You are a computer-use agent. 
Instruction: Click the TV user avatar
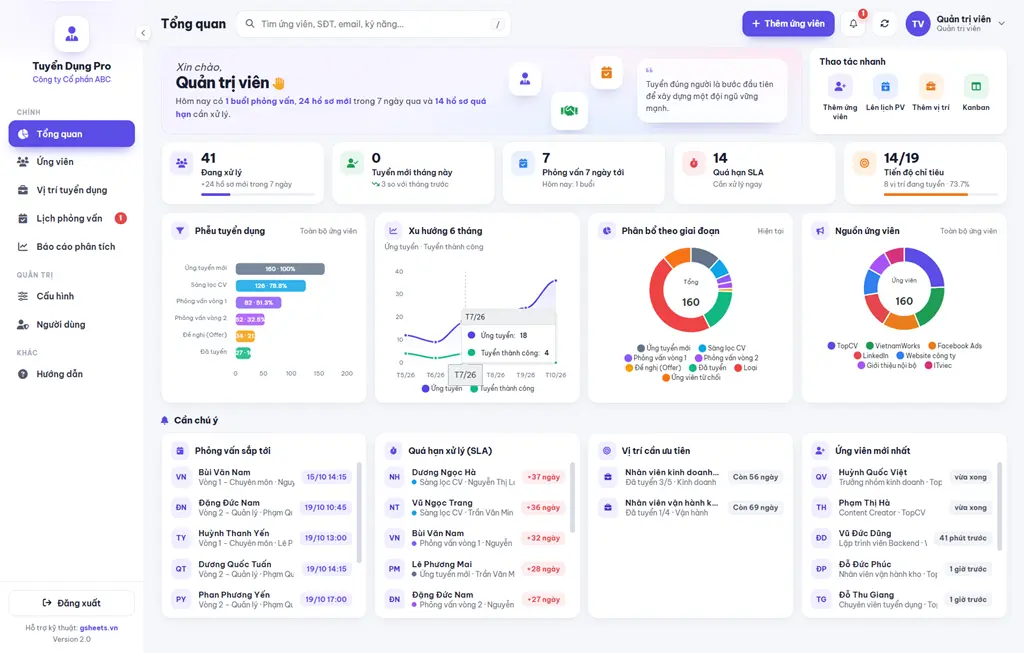tap(918, 24)
